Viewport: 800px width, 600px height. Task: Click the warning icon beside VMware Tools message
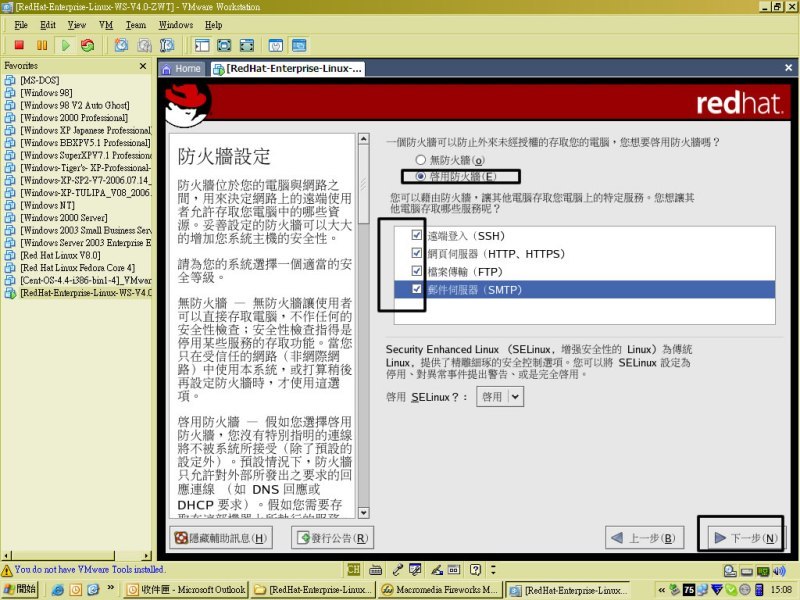click(7, 570)
